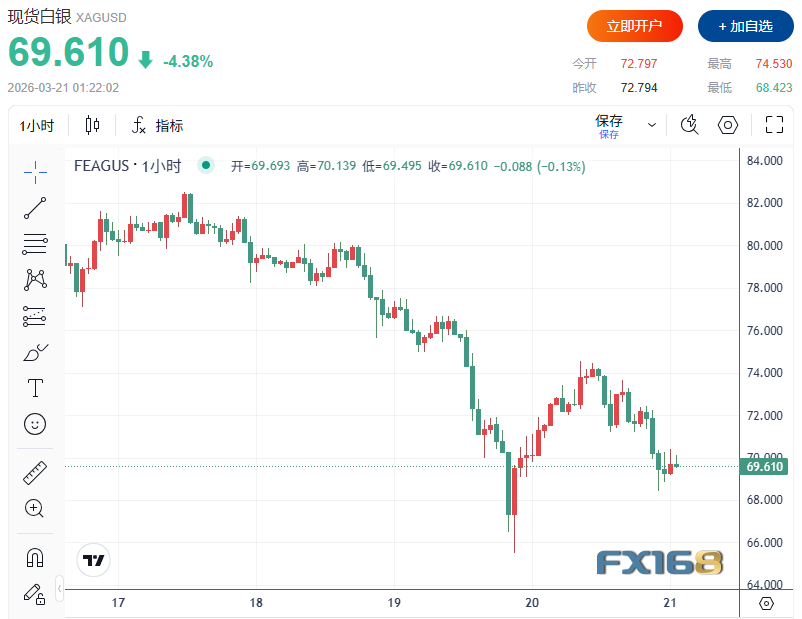Select the trend line drawing tool
This screenshot has width=802, height=619.
[x=35, y=208]
